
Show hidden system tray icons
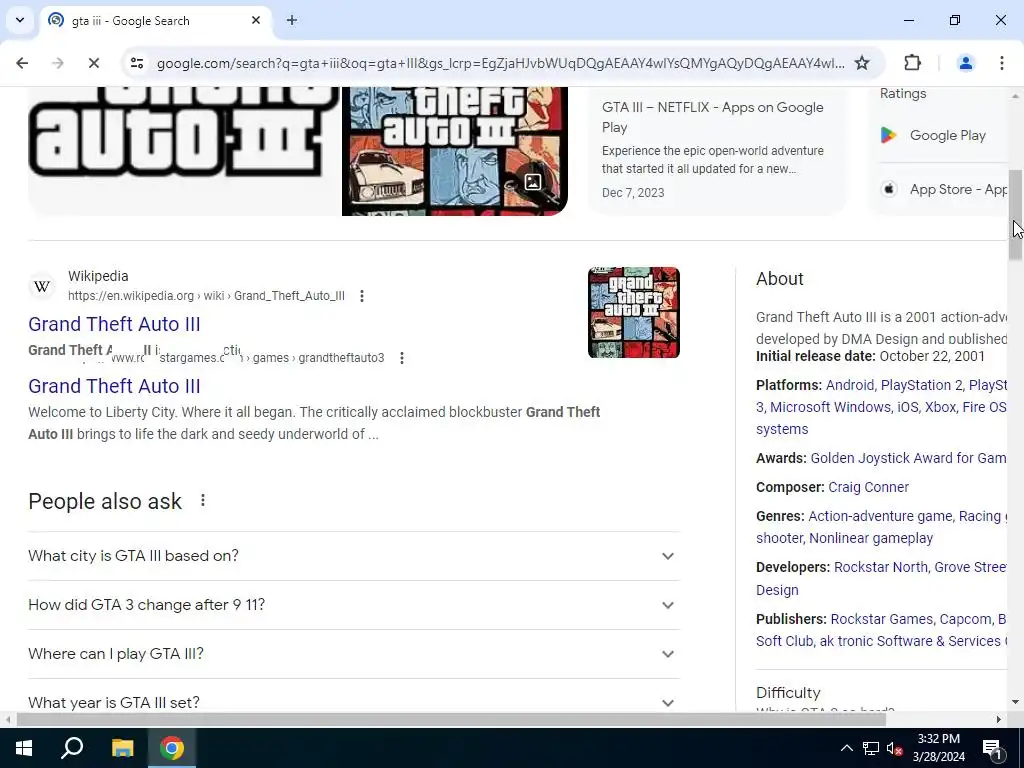pyautogui.click(x=846, y=748)
